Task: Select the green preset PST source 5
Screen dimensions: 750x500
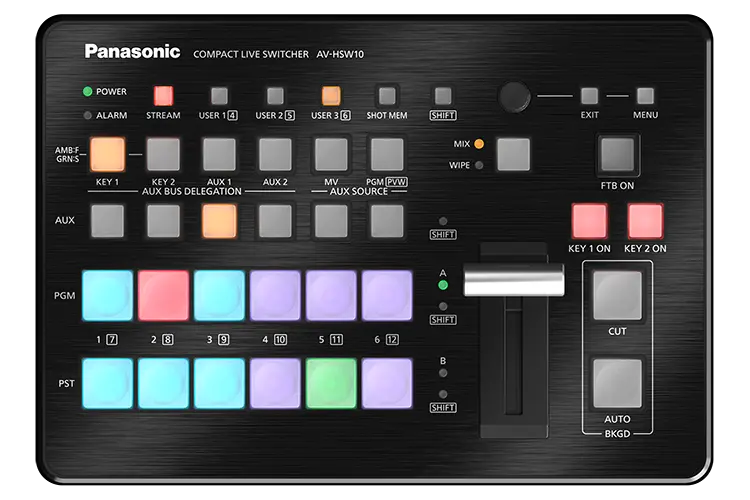Action: pos(331,383)
